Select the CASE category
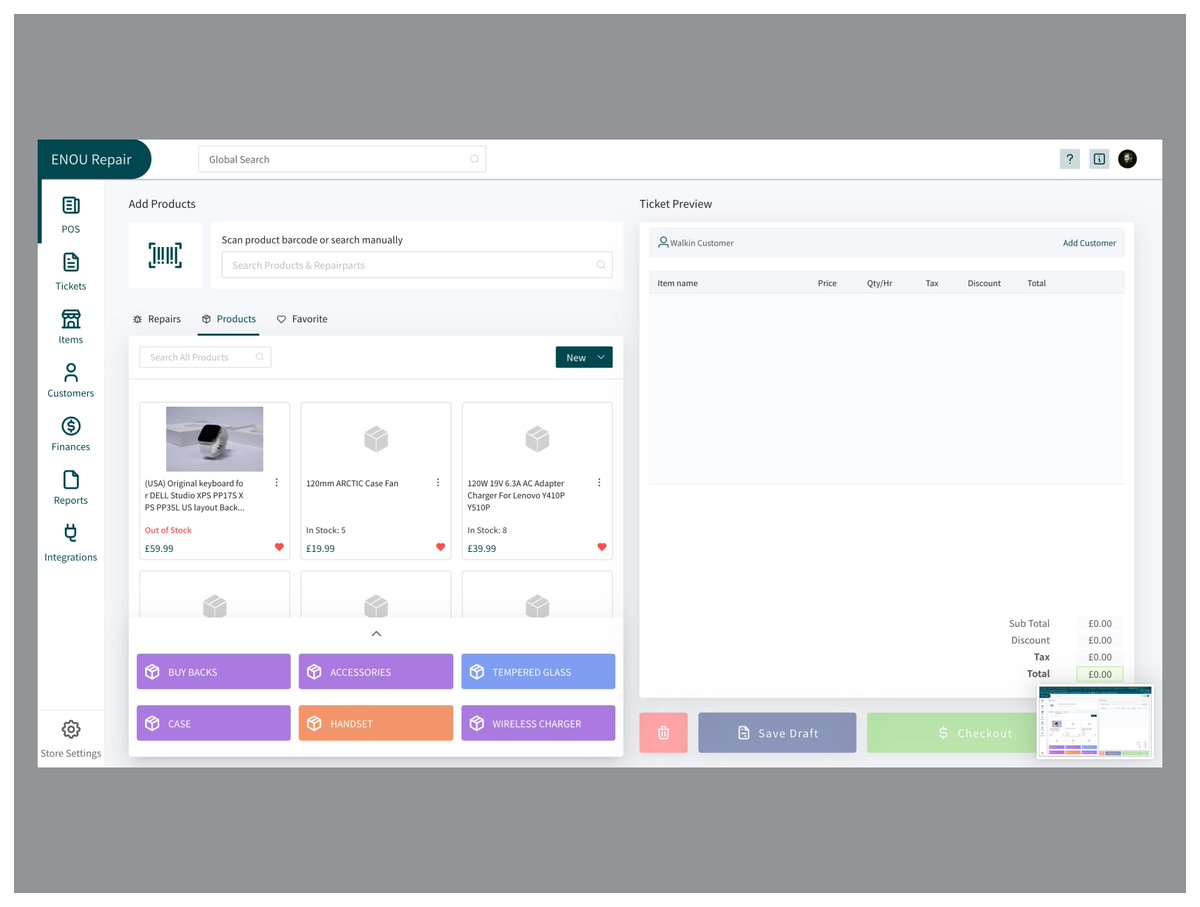 click(214, 723)
